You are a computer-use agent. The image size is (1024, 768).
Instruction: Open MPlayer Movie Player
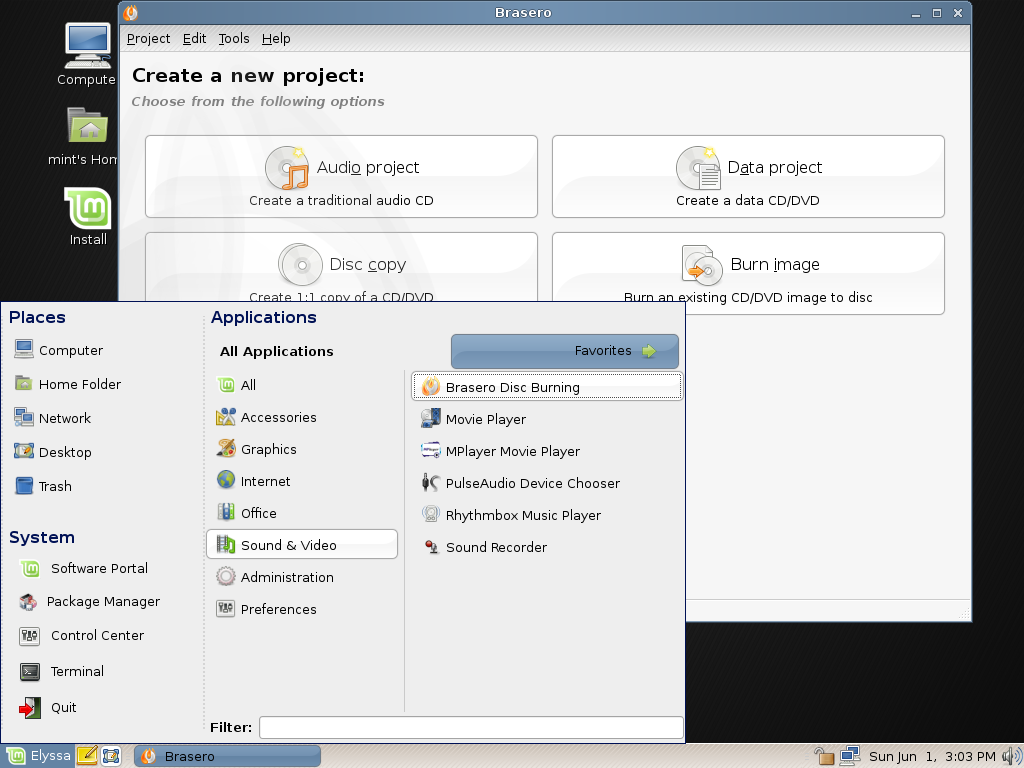pyautogui.click(x=547, y=451)
